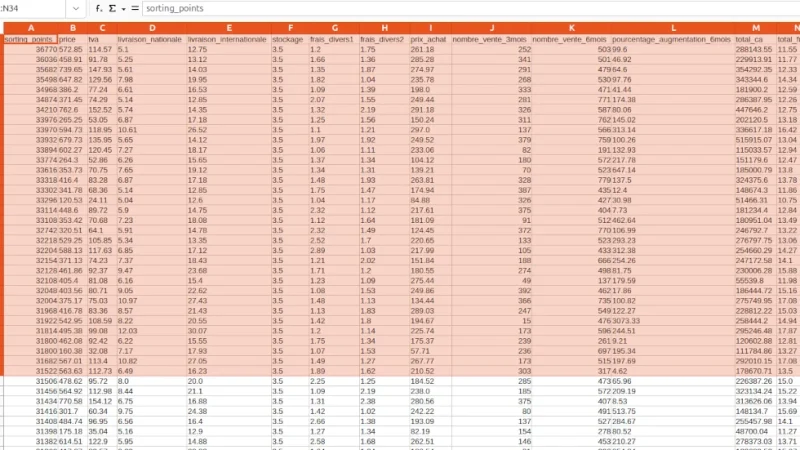The image size is (800, 450).
Task: Select column E header
Action: (x=229, y=28)
